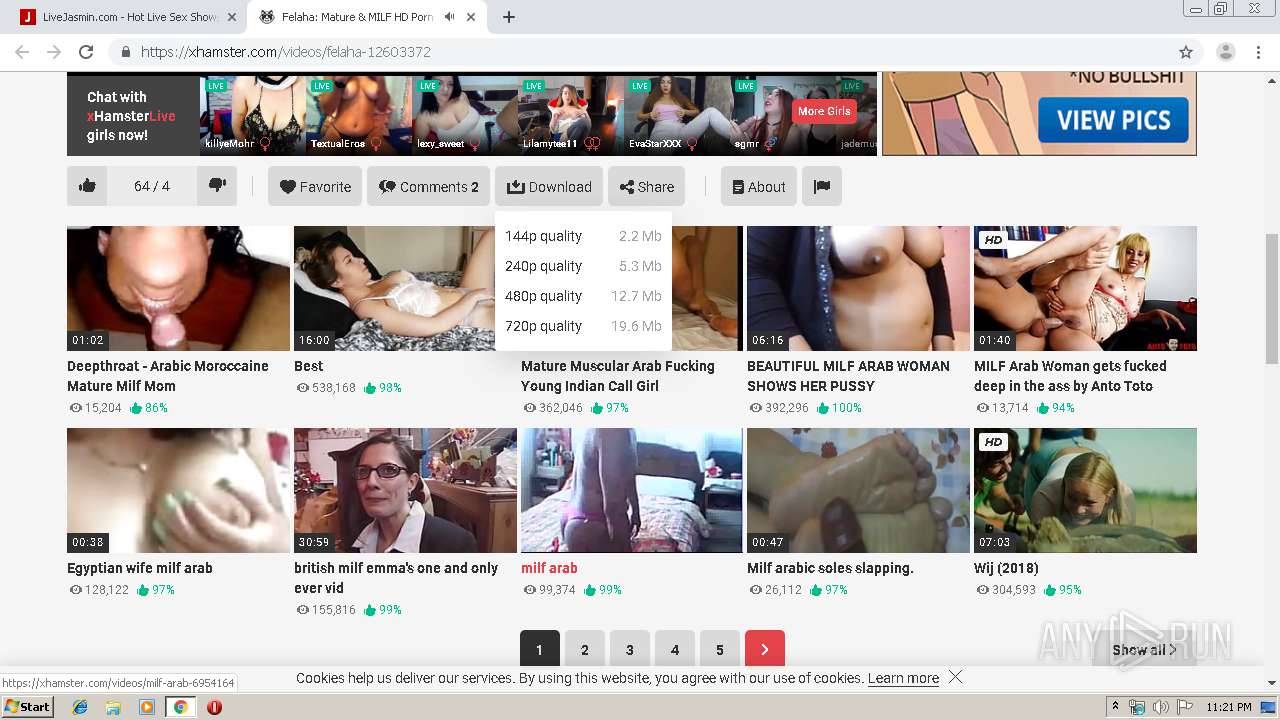Open the Learn more cookies link

point(903,678)
